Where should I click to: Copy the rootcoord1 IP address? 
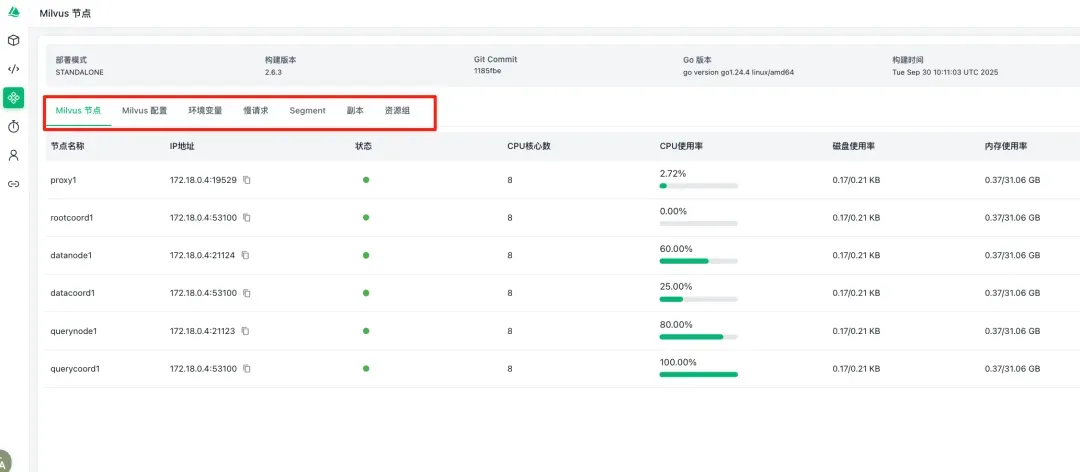point(247,218)
